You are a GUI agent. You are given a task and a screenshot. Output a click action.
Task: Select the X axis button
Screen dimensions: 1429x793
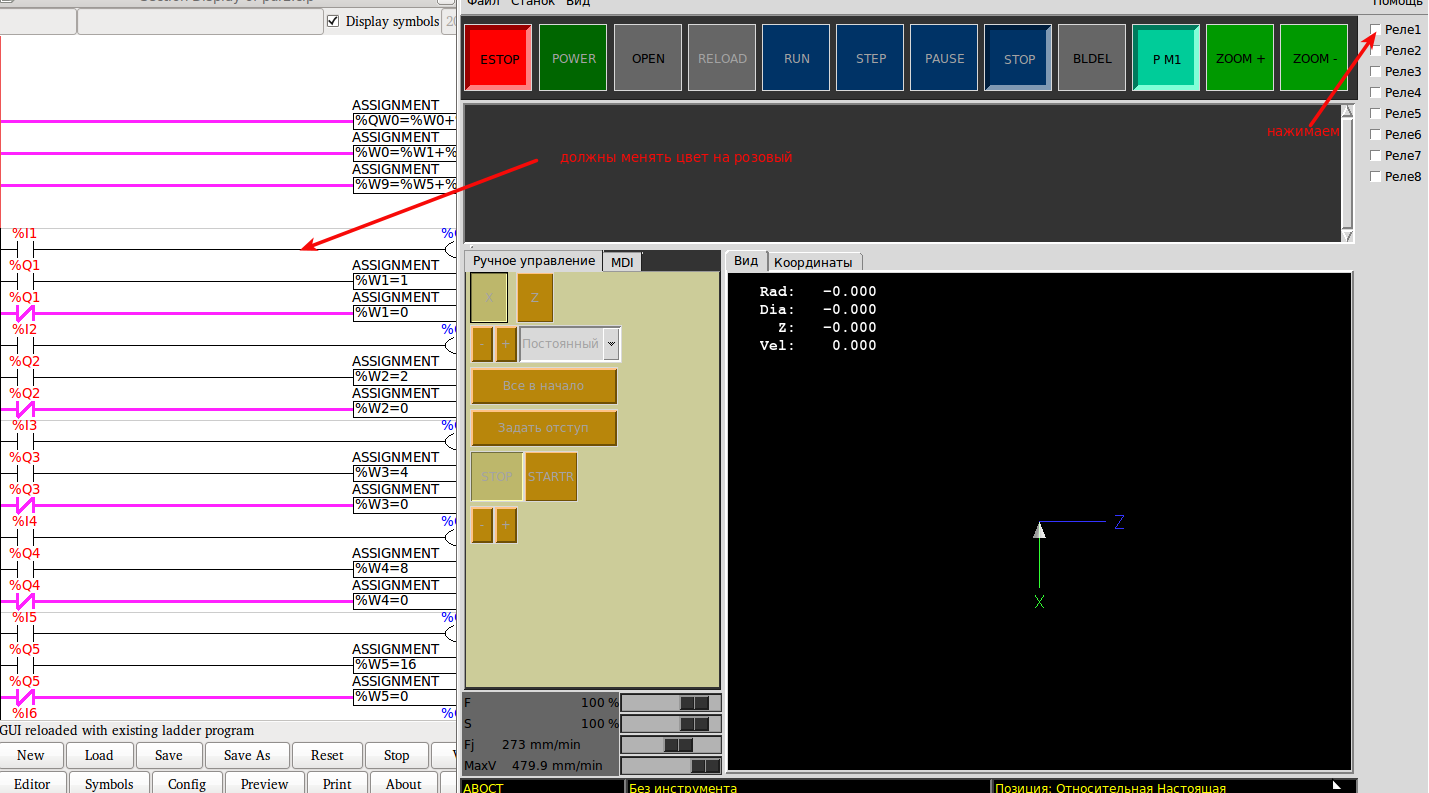(x=489, y=298)
